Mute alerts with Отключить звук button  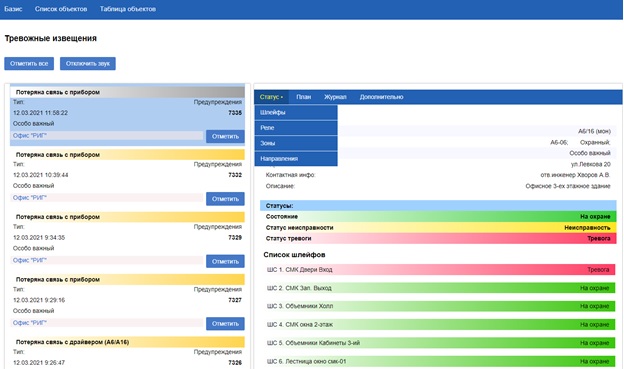coord(88,64)
